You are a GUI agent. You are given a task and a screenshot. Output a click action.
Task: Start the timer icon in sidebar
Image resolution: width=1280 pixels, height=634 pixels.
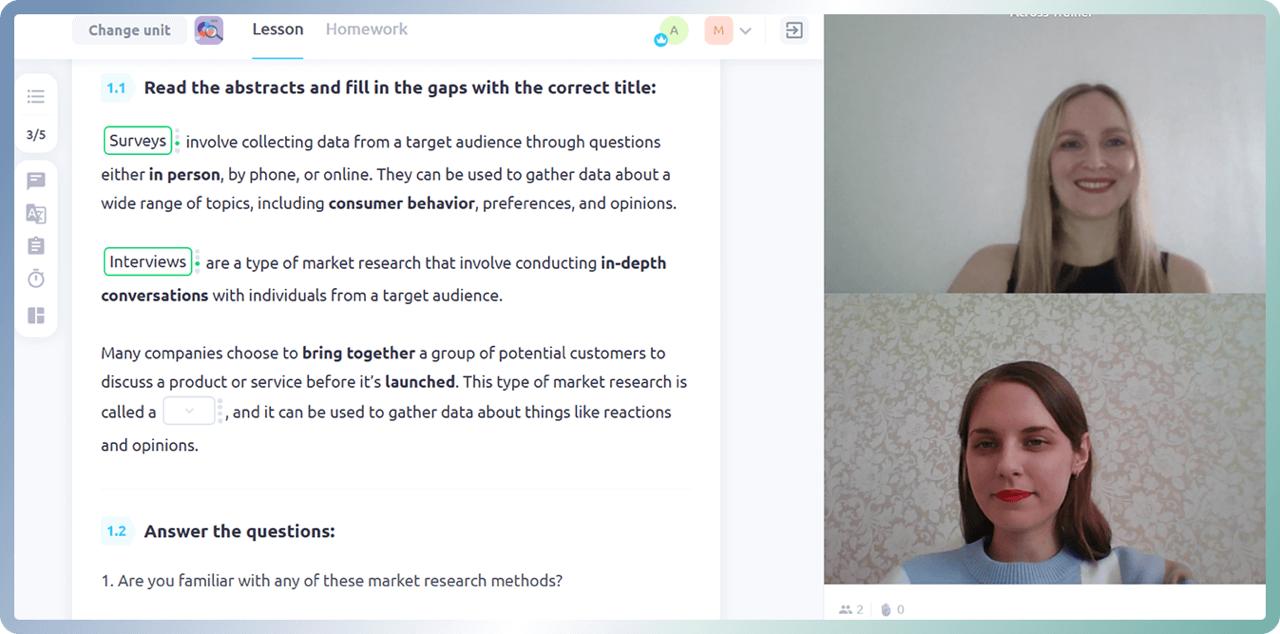coord(36,279)
